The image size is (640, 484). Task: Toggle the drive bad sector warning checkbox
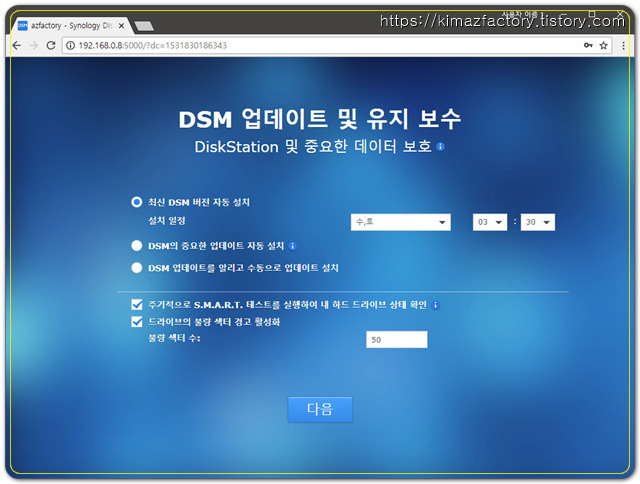click(137, 322)
